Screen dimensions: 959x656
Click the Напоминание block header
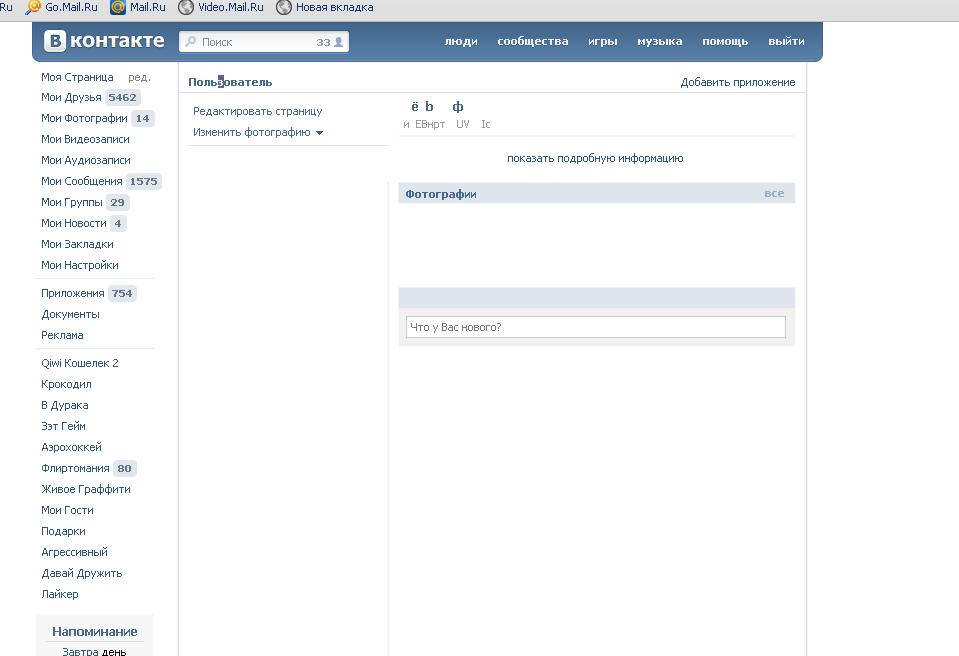pos(95,632)
